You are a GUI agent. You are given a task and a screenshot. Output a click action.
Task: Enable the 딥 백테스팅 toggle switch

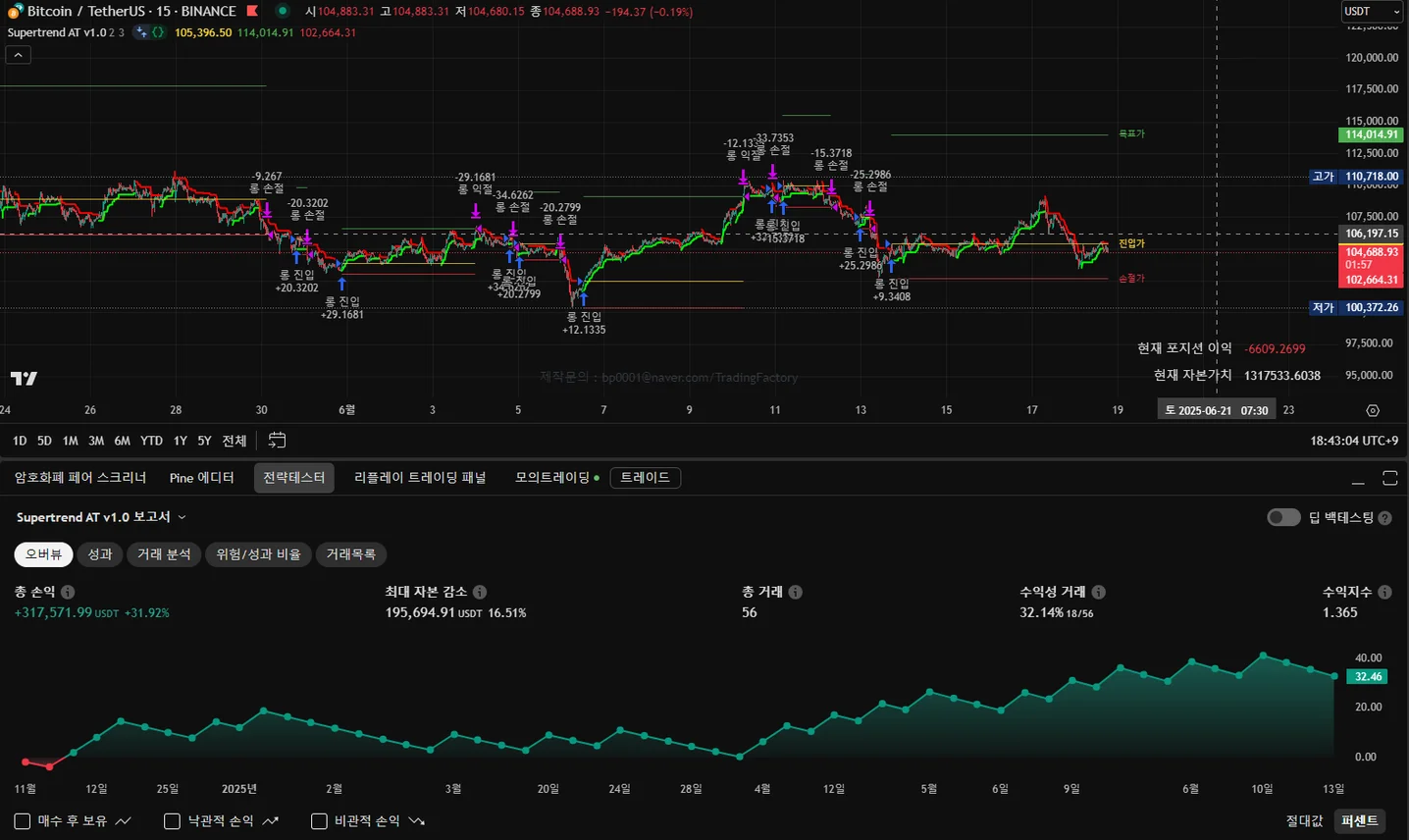[1283, 517]
